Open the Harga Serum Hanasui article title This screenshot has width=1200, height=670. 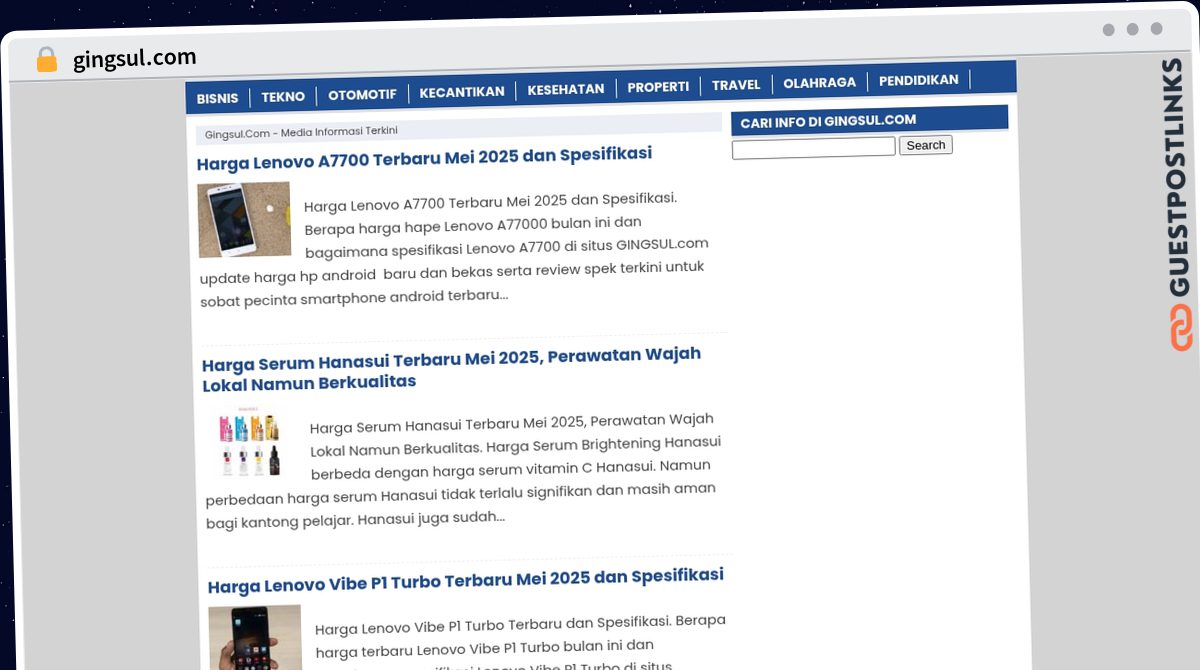[452, 369]
